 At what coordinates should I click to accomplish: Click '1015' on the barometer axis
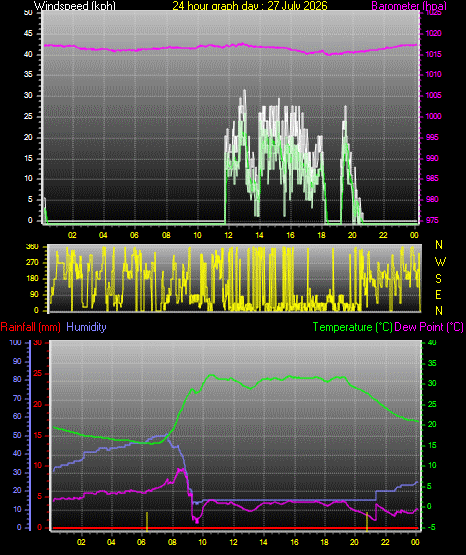[433, 55]
